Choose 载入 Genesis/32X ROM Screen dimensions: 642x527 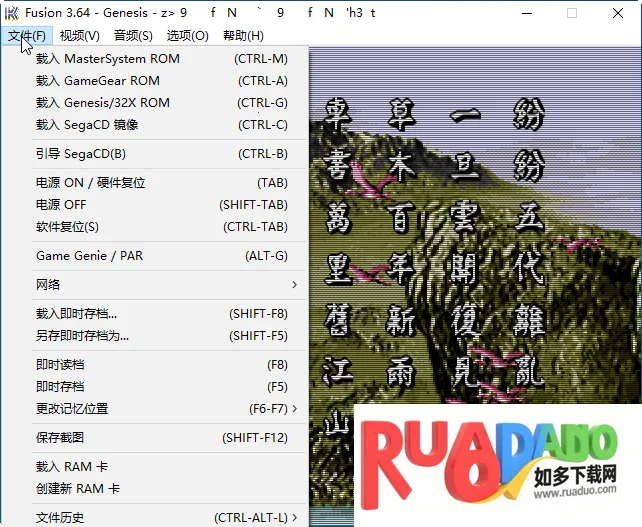[103, 103]
